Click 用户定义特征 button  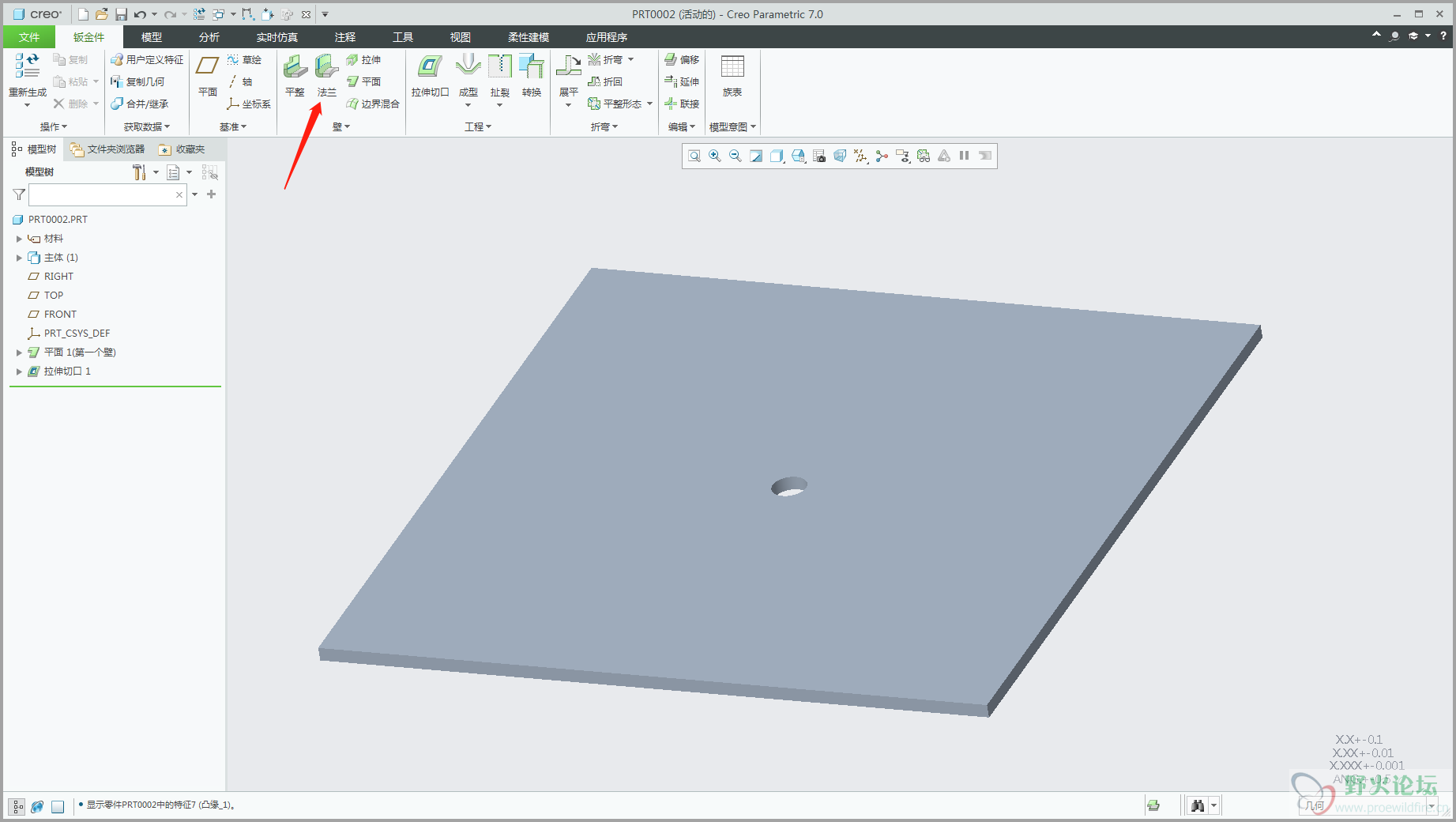click(x=147, y=60)
